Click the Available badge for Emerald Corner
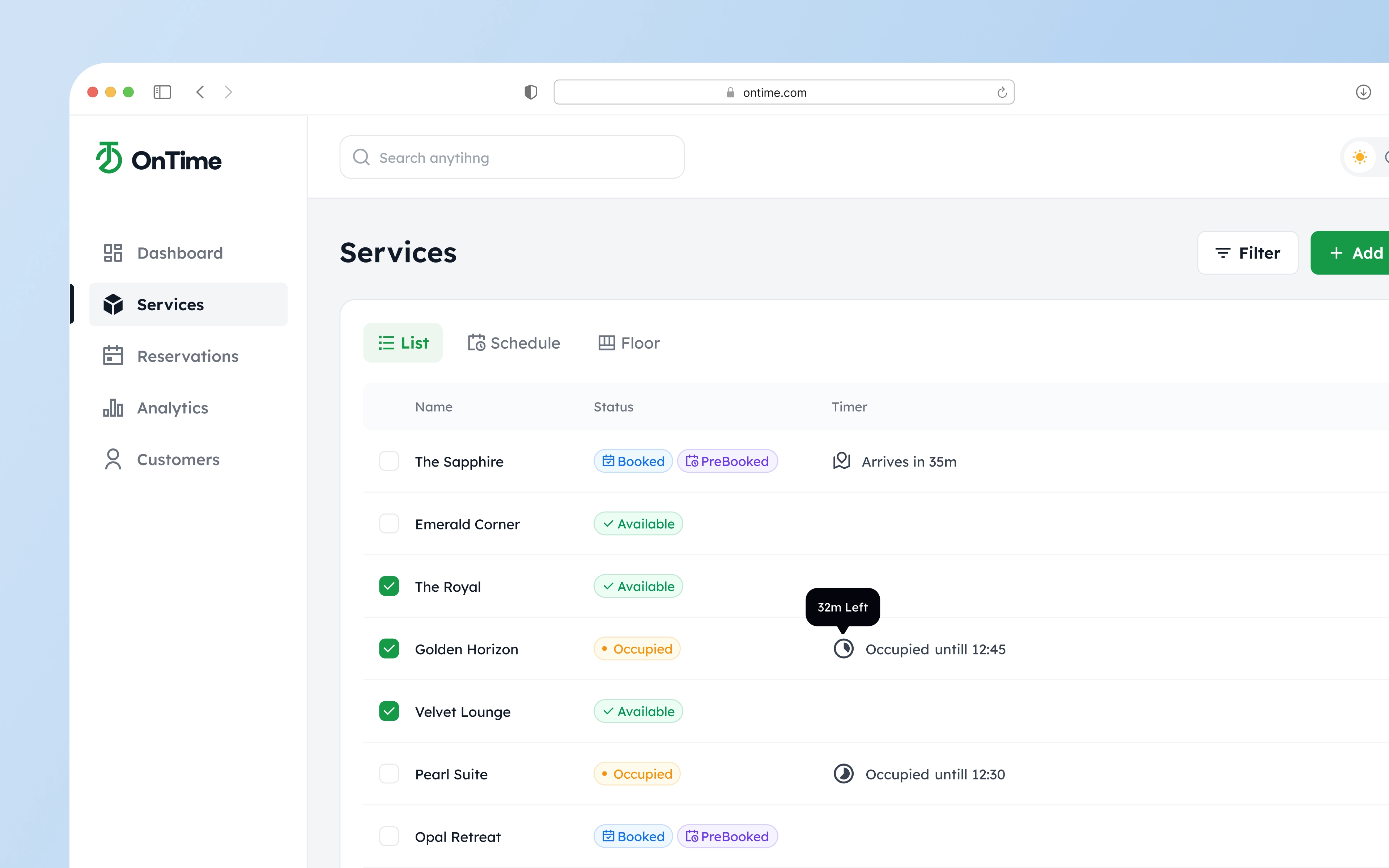The image size is (1389, 868). click(638, 524)
